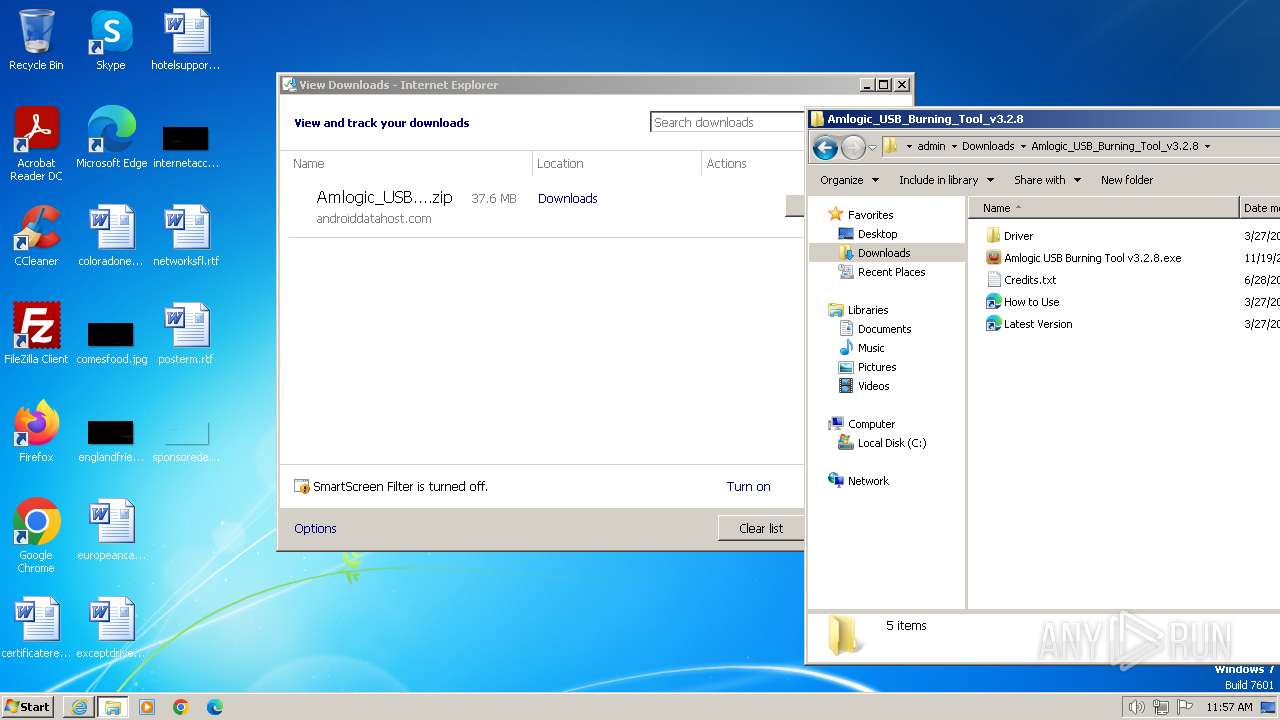Click Turn on SmartScreen Filter link
The image size is (1280, 720).
pyautogui.click(x=748, y=487)
